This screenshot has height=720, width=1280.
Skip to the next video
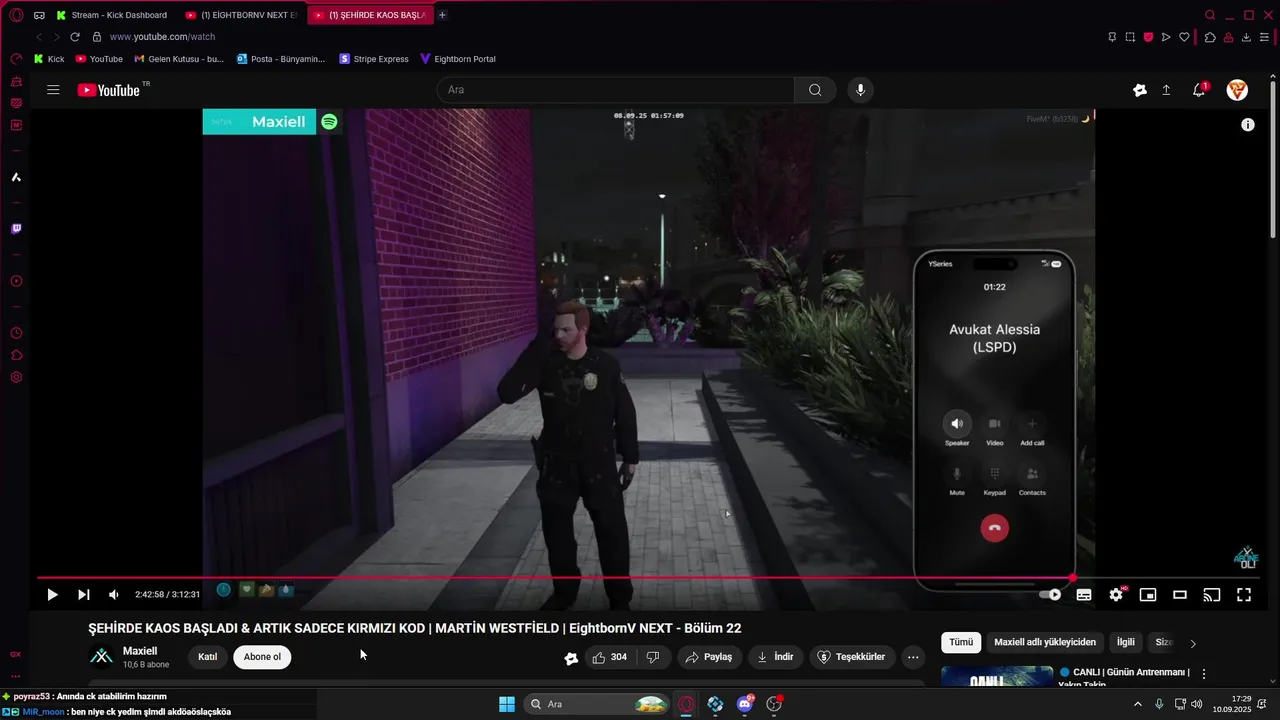coord(84,594)
